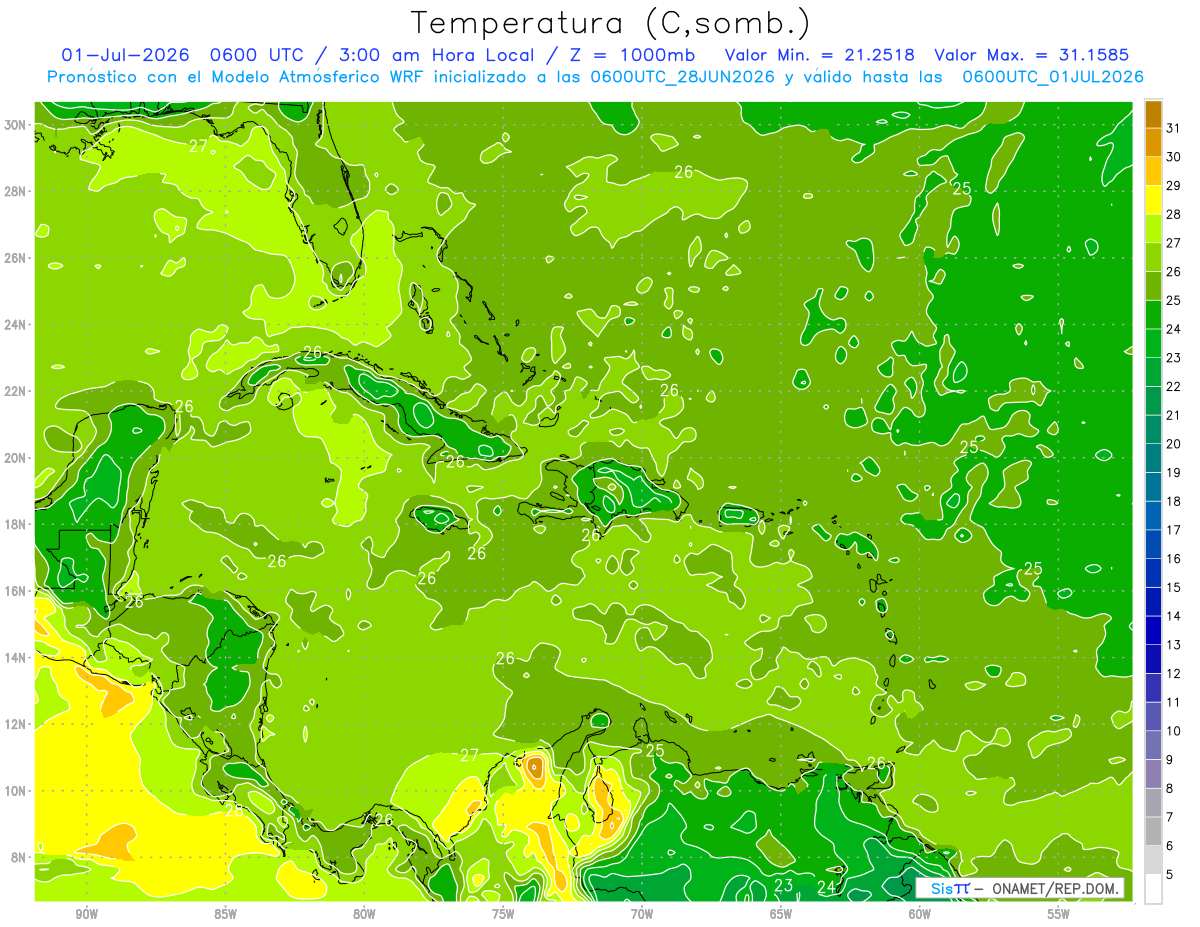Click the 70W longitude axis label
The height and width of the screenshot is (927, 1200).
[x=642, y=914]
